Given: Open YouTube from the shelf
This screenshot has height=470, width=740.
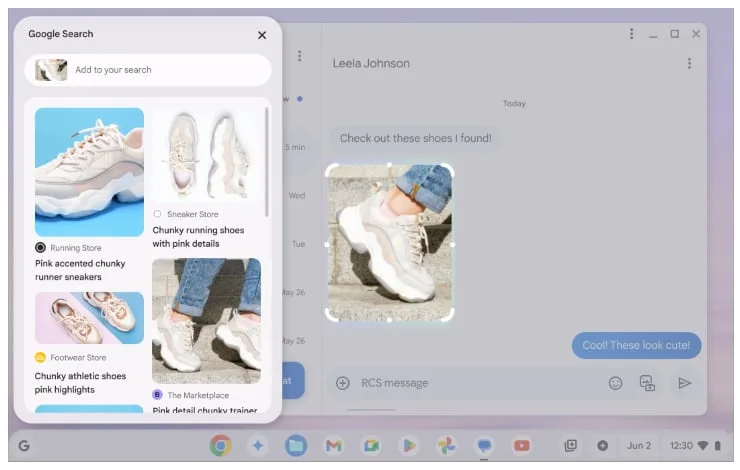Looking at the screenshot, I should pyautogui.click(x=521, y=445).
